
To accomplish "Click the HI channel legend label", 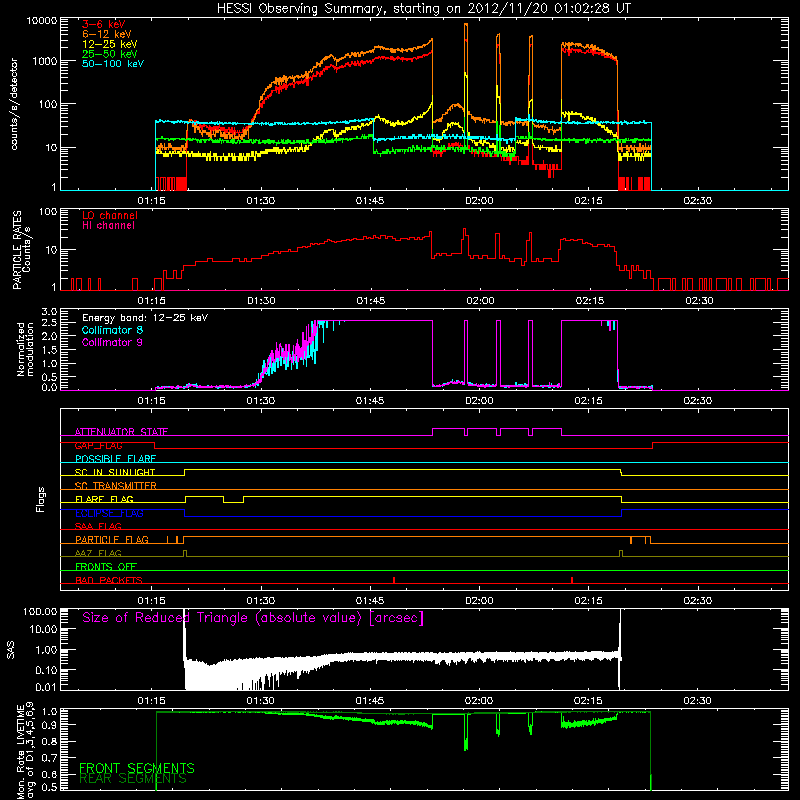I will coord(108,225).
